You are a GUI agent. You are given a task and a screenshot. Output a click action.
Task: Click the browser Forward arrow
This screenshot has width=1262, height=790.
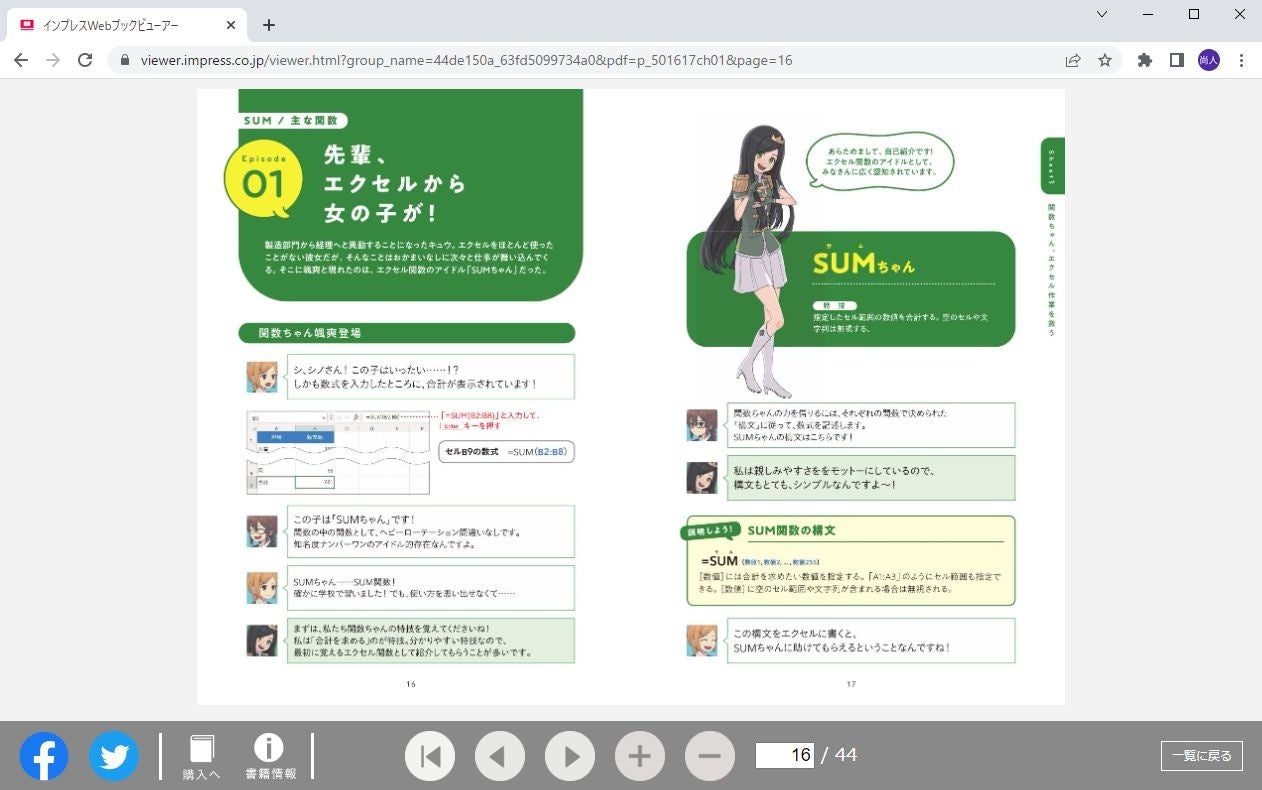click(x=53, y=60)
